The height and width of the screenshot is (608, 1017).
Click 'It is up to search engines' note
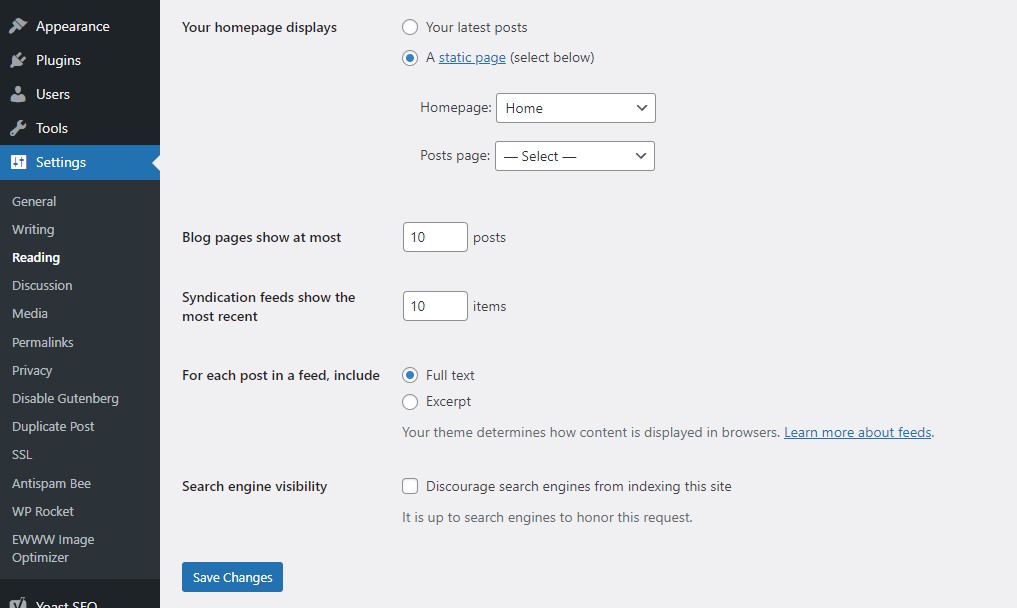click(547, 517)
